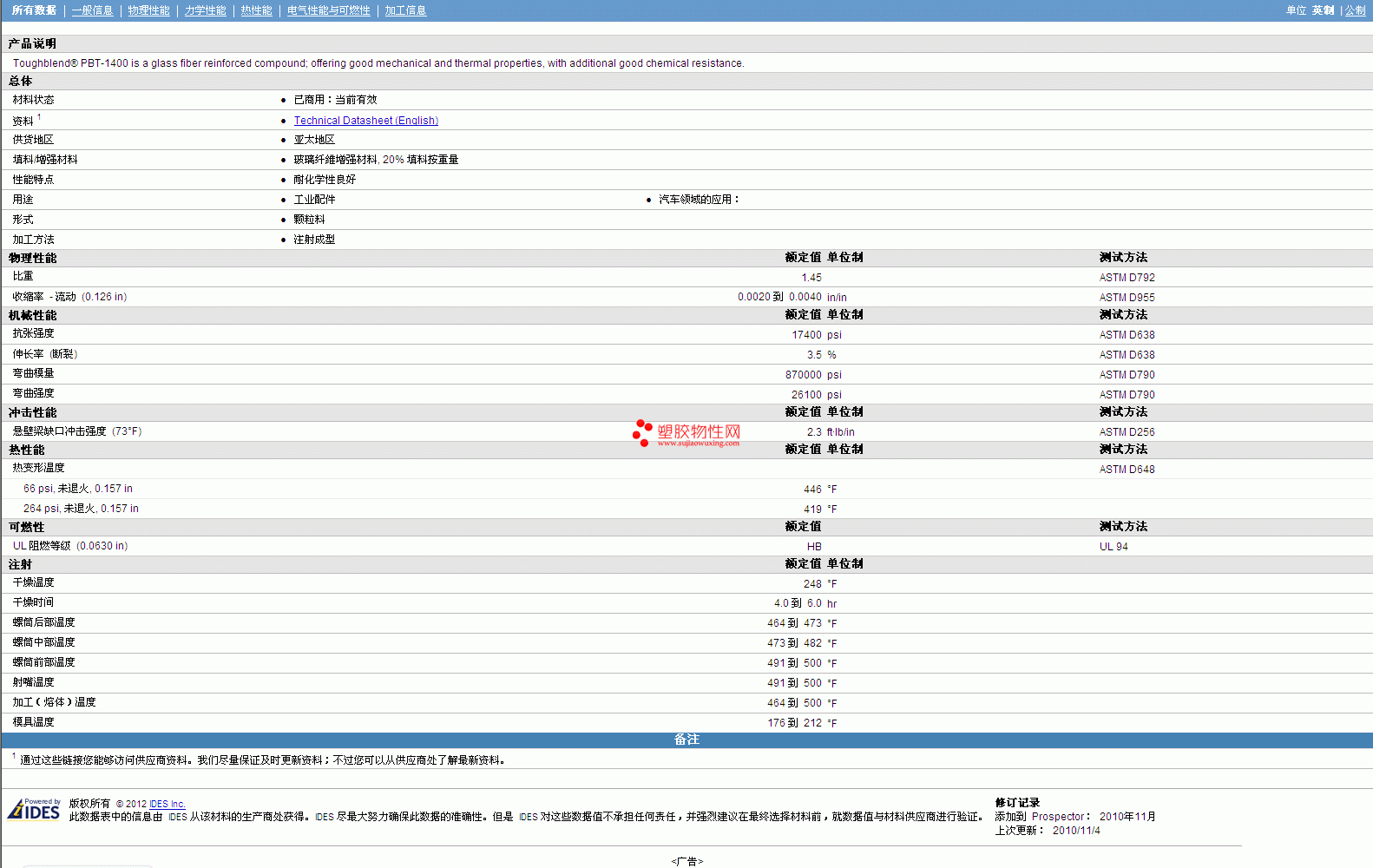1373x868 pixels.
Task: Go to the 一般信息 section tab
Action: (92, 10)
